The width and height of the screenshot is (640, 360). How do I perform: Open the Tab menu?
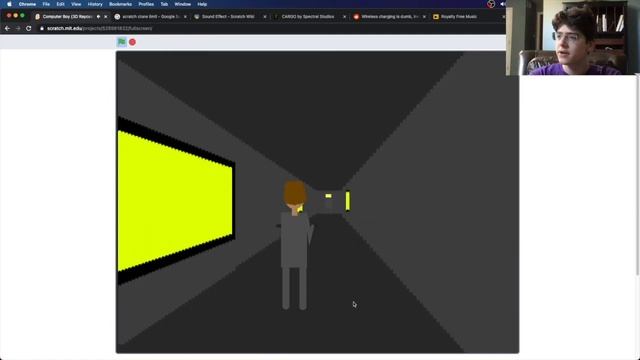tap(164, 4)
